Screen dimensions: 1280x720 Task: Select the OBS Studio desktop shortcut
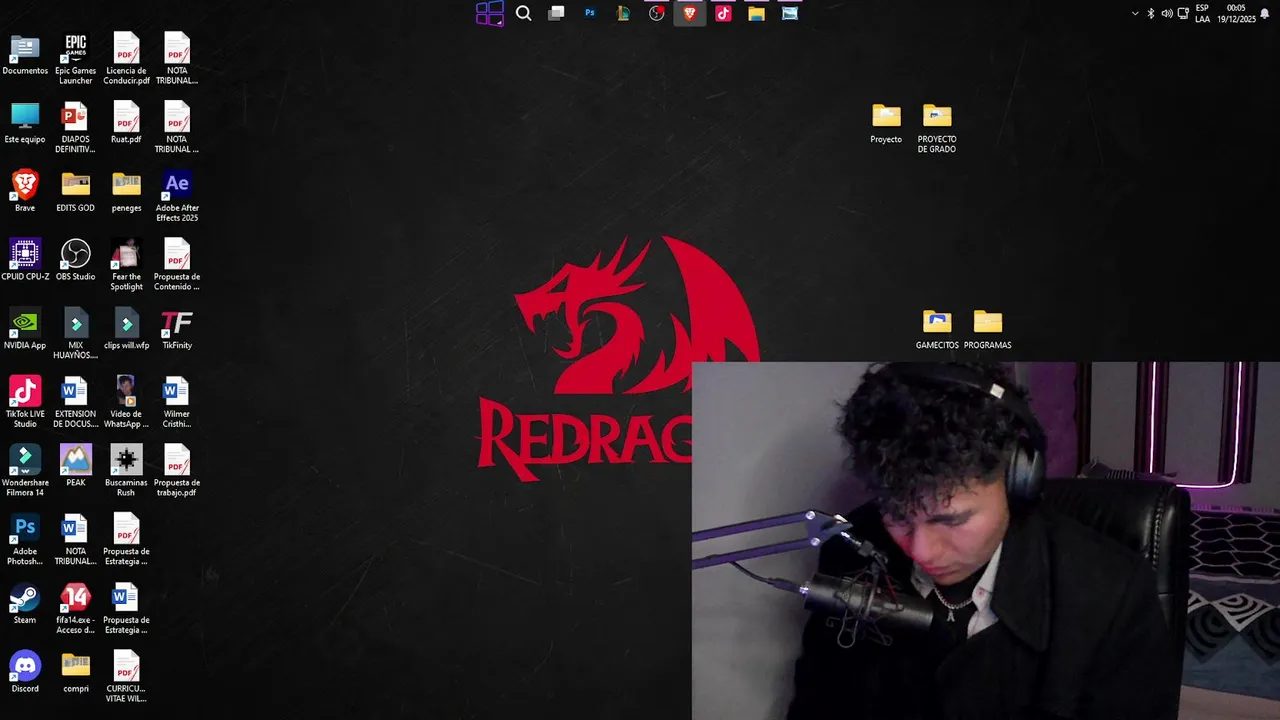(76, 260)
